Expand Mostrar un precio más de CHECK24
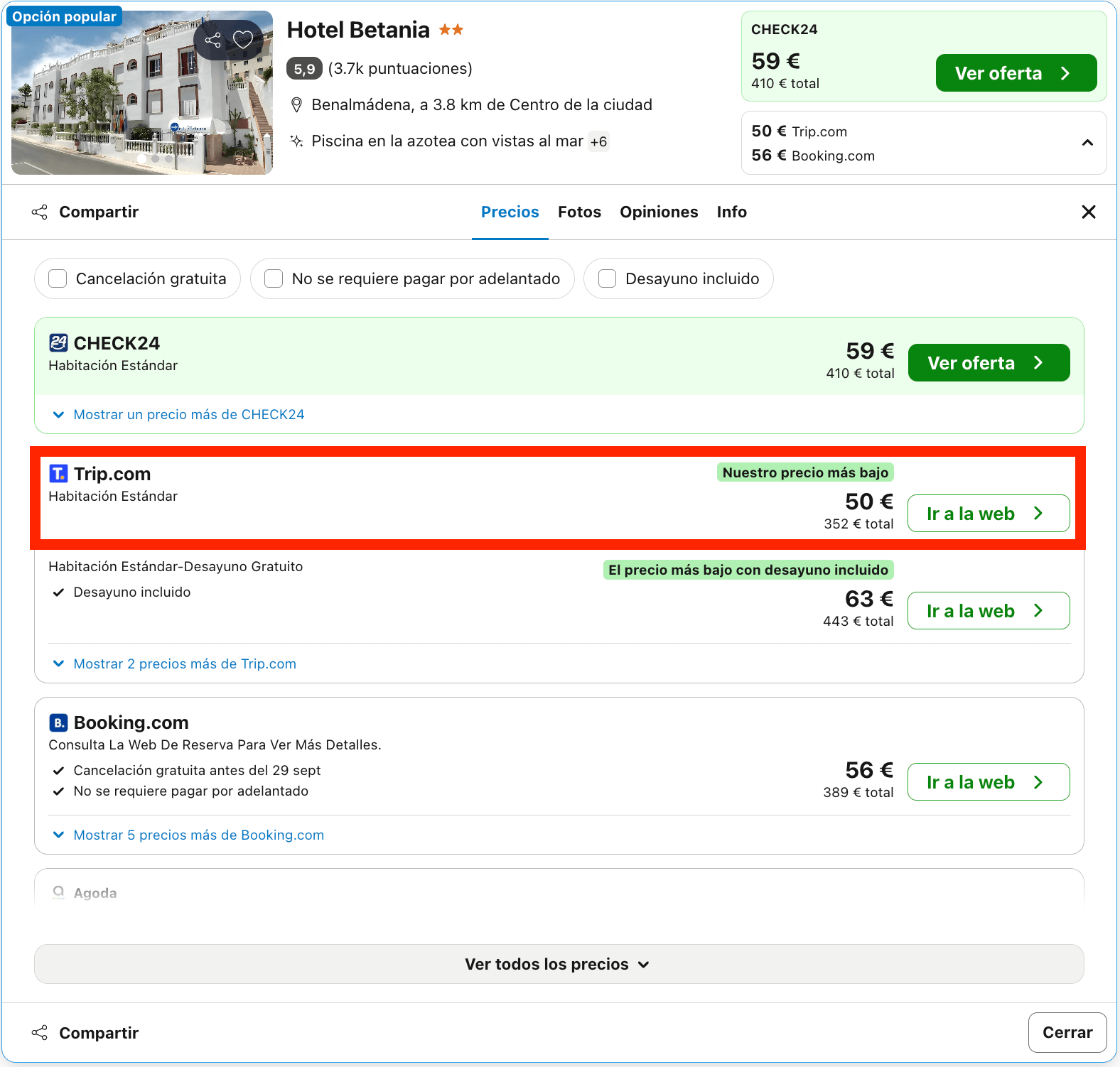The width and height of the screenshot is (1120, 1067). point(178,414)
